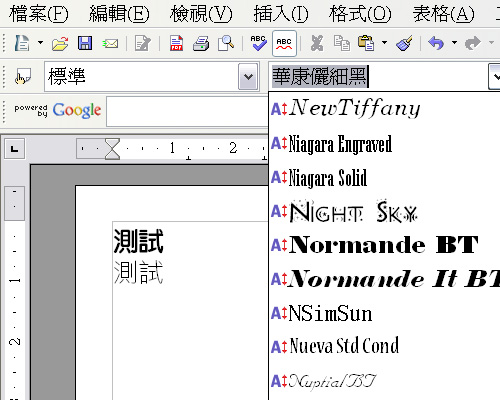Toggle AutoSpellcheck red-underline ABC button
This screenshot has width=500, height=400.
[284, 43]
